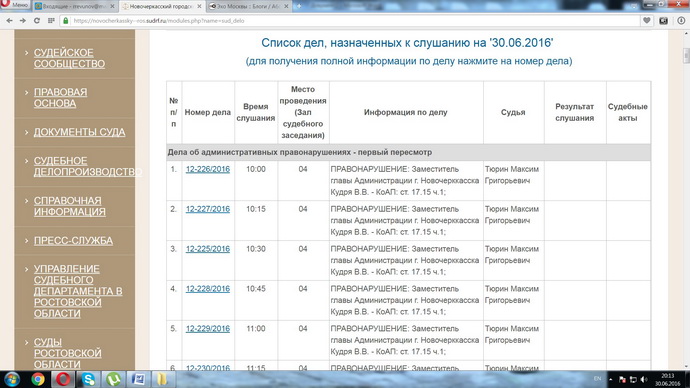The height and width of the screenshot is (388, 690).
Task: Close the Эхо Москвы tab
Action: tap(286, 7)
